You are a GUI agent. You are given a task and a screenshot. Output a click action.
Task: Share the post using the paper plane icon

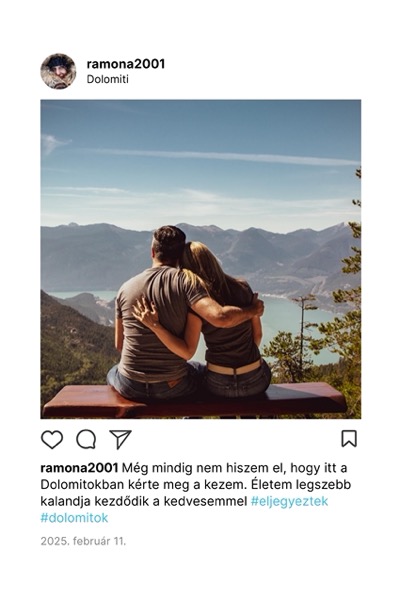pos(120,439)
